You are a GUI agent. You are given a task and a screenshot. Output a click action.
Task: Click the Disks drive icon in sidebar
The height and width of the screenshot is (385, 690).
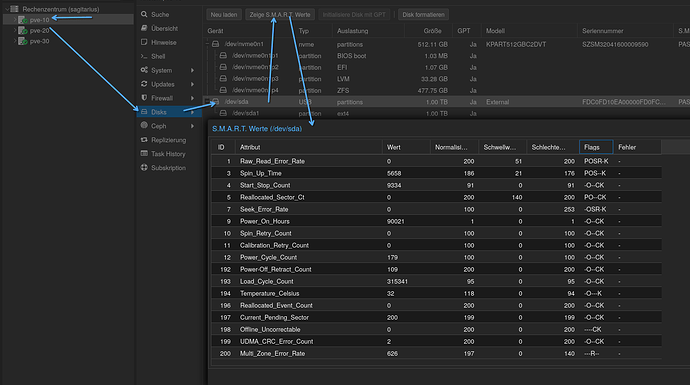144,112
